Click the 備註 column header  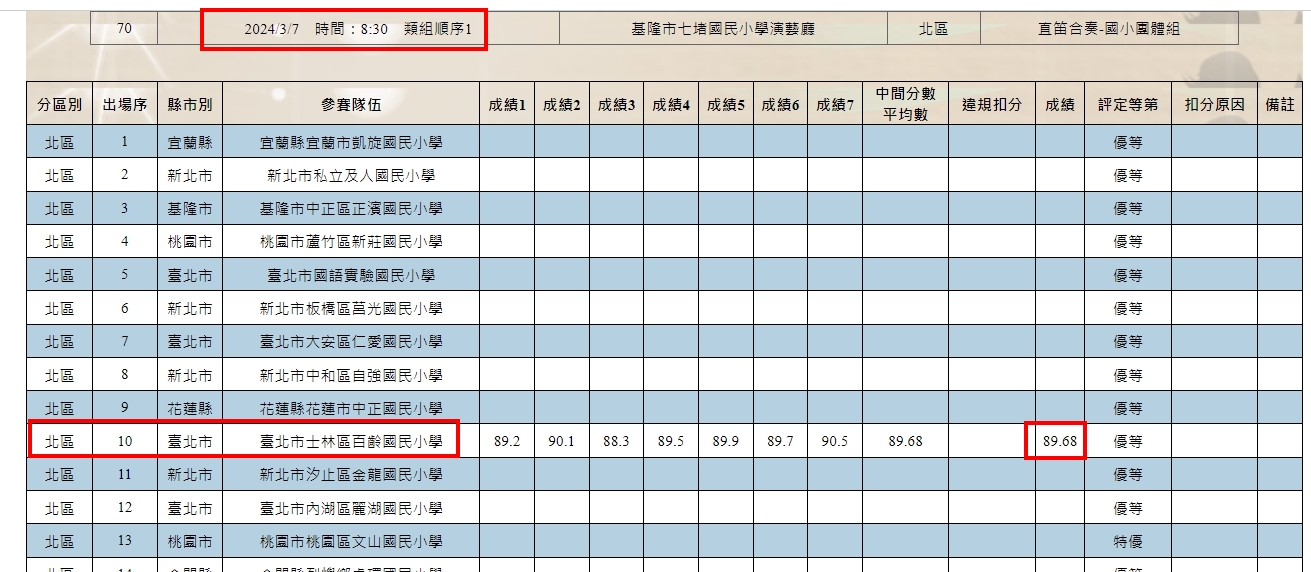point(1279,104)
